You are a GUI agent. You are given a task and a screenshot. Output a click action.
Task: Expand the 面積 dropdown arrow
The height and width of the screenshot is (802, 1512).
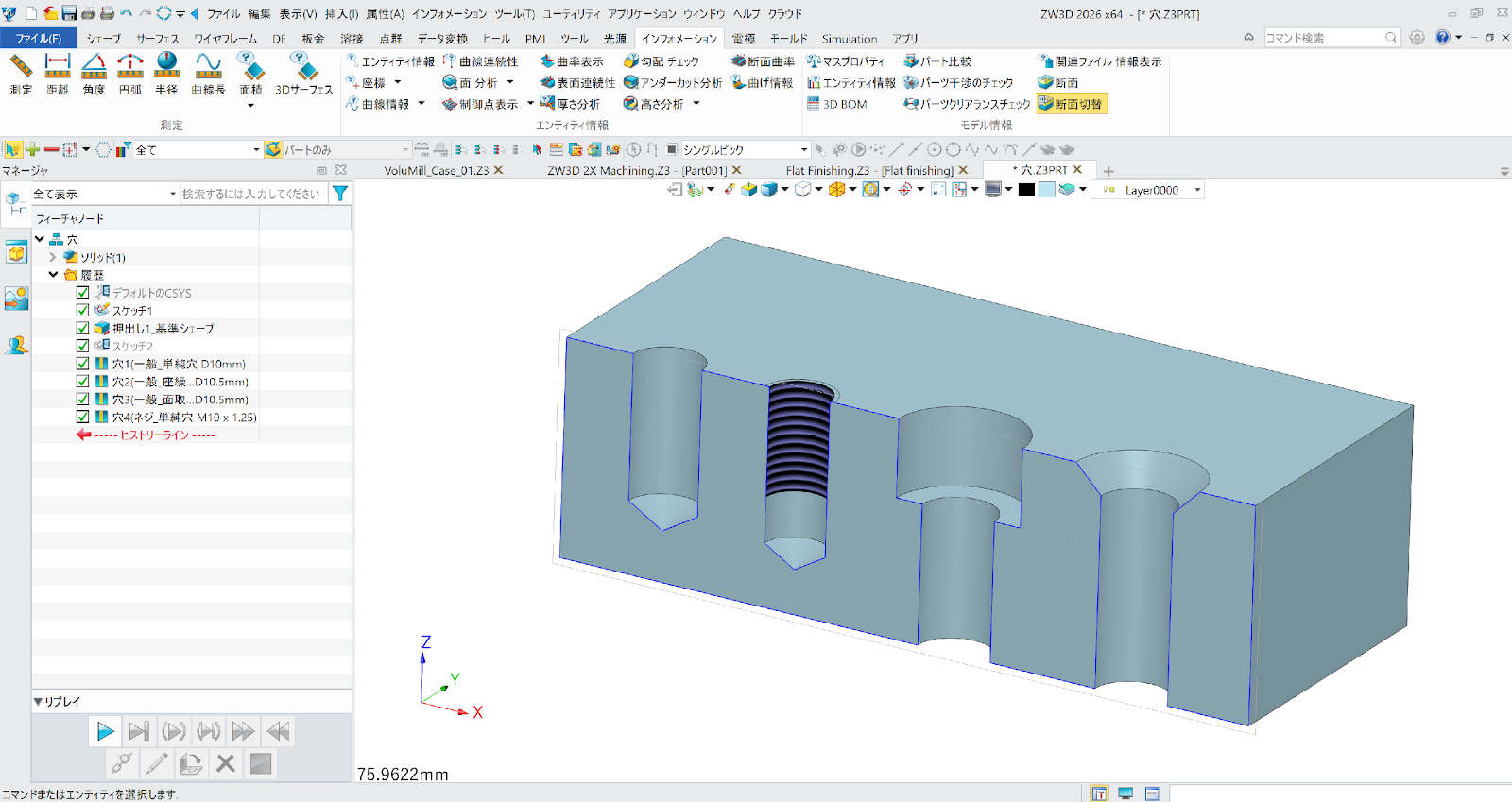coord(251,106)
